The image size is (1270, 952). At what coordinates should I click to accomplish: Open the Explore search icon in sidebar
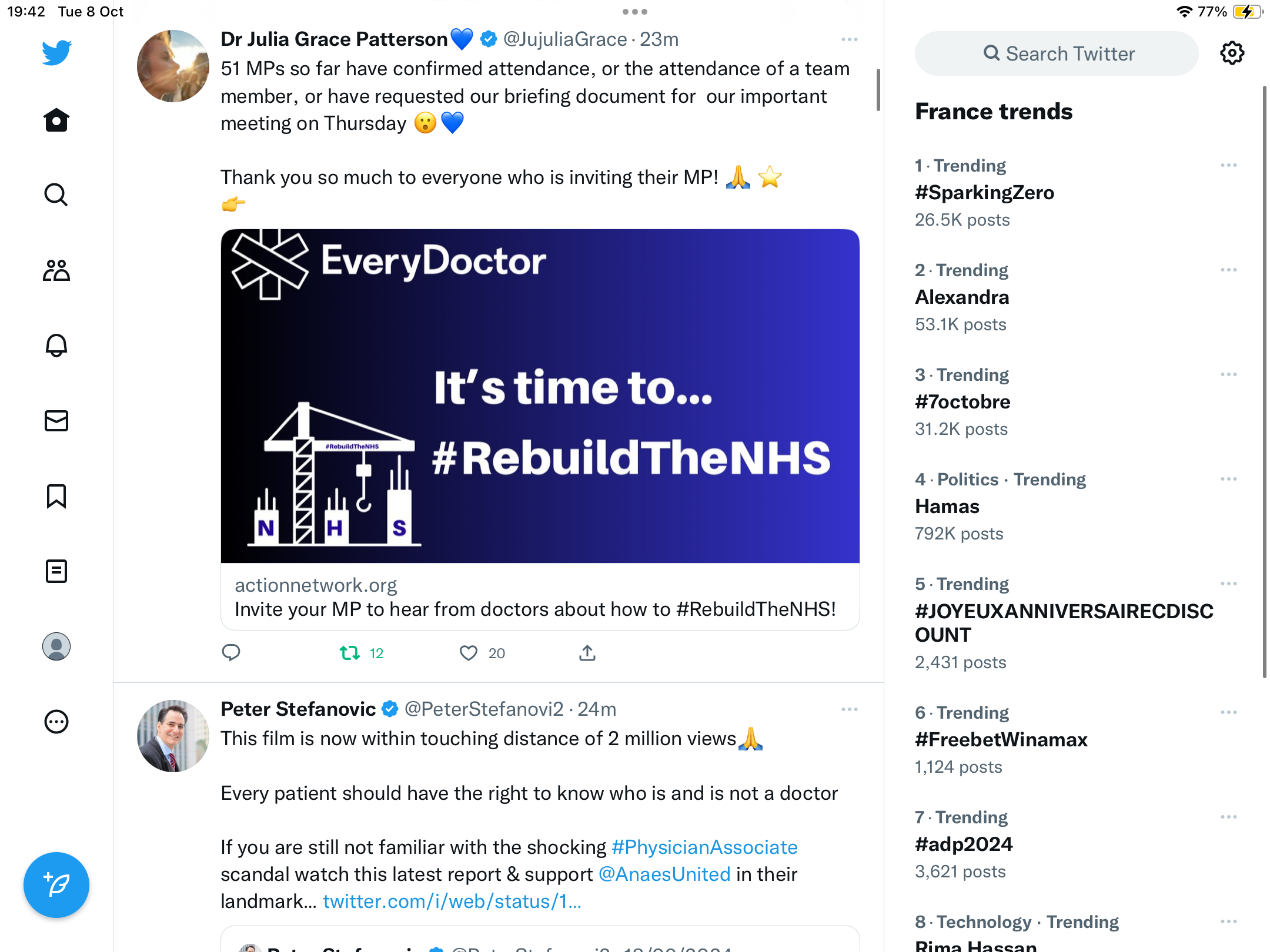56,195
